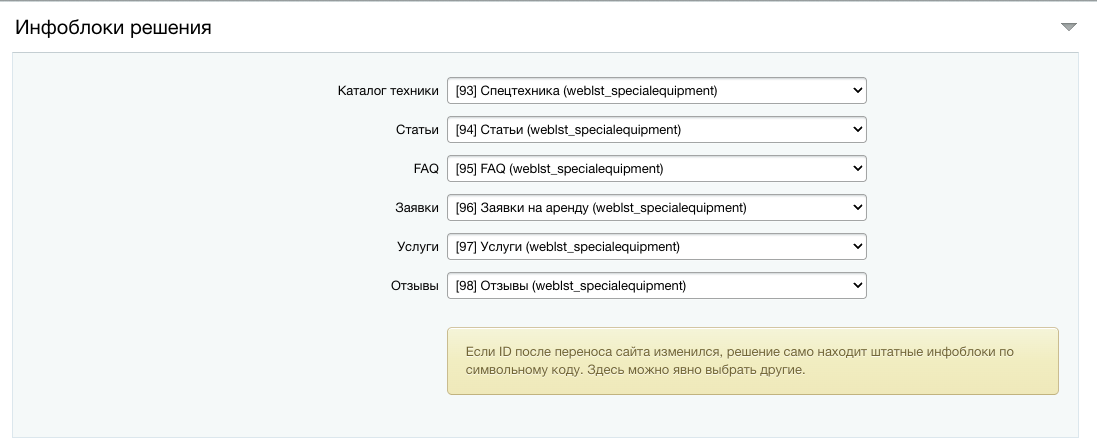Click the Инфоблоки решения heading
The width and height of the screenshot is (1097, 438).
click(x=113, y=28)
